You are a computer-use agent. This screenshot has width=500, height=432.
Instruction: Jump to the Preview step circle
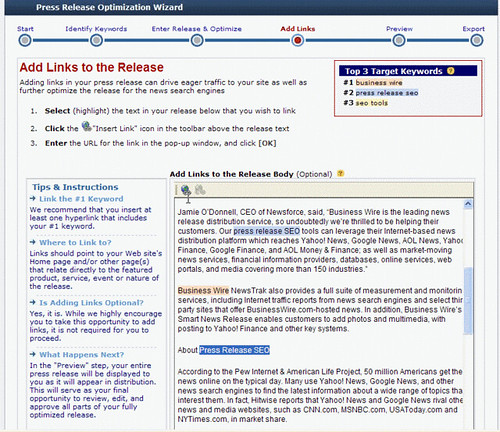point(399,41)
